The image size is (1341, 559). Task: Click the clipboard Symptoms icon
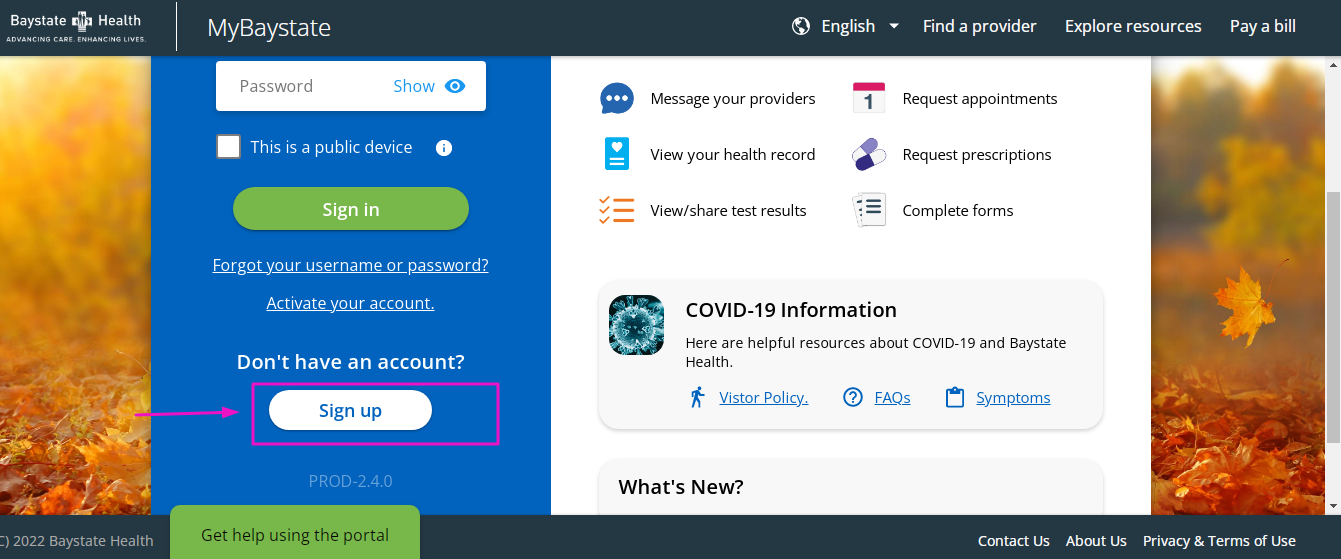tap(955, 397)
